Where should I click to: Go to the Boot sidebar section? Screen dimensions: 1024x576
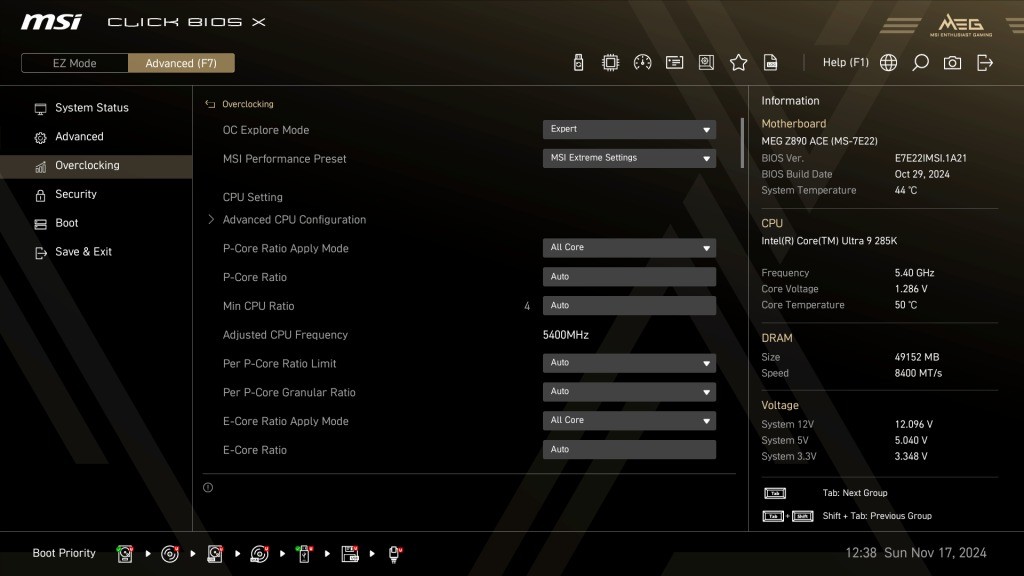(96, 223)
